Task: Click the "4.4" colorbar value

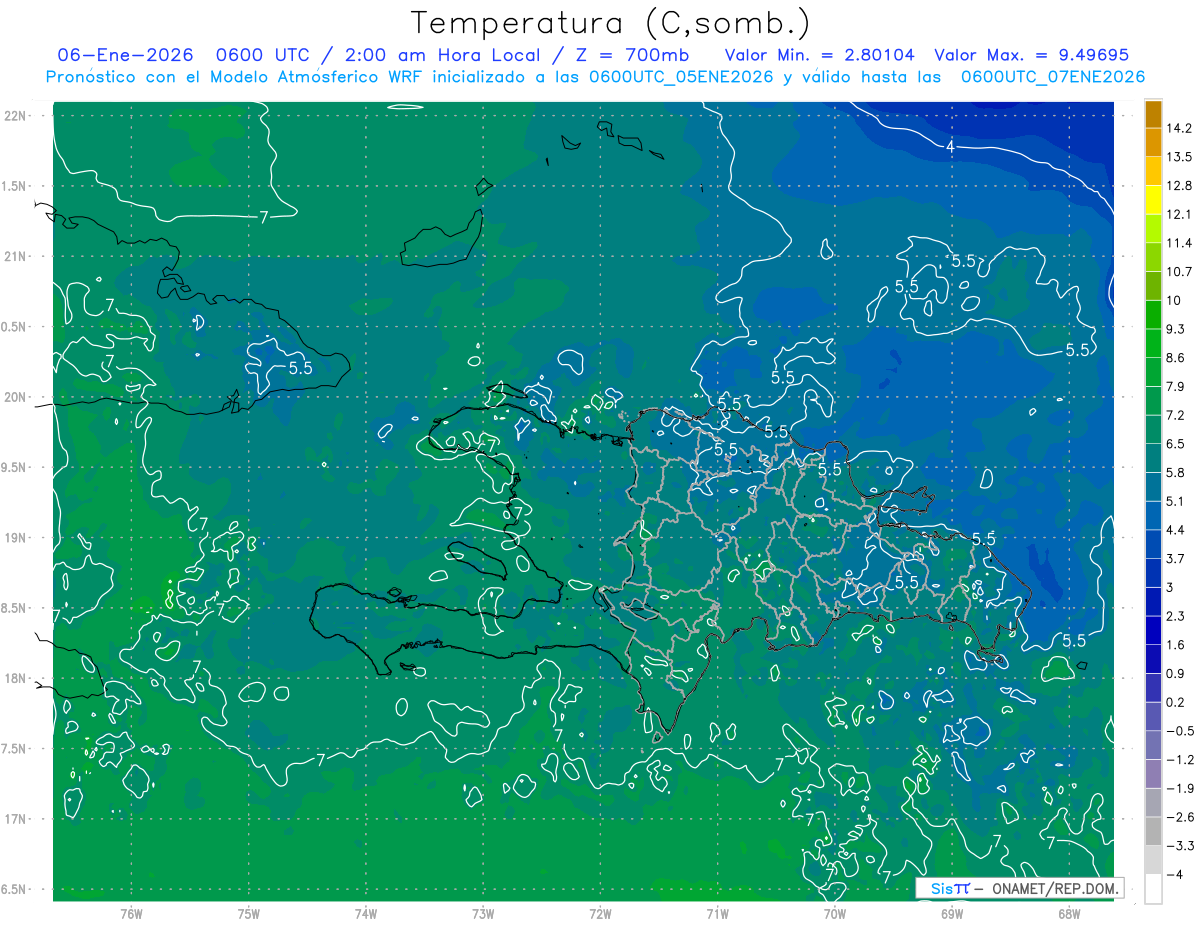Action: click(1176, 530)
